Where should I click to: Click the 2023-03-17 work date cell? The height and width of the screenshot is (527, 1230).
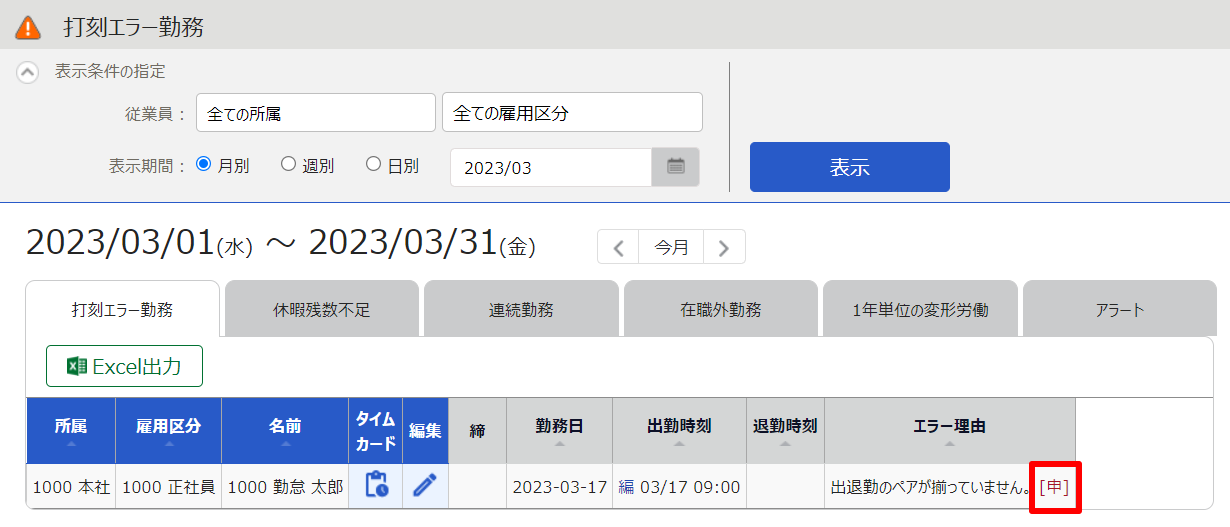(560, 488)
